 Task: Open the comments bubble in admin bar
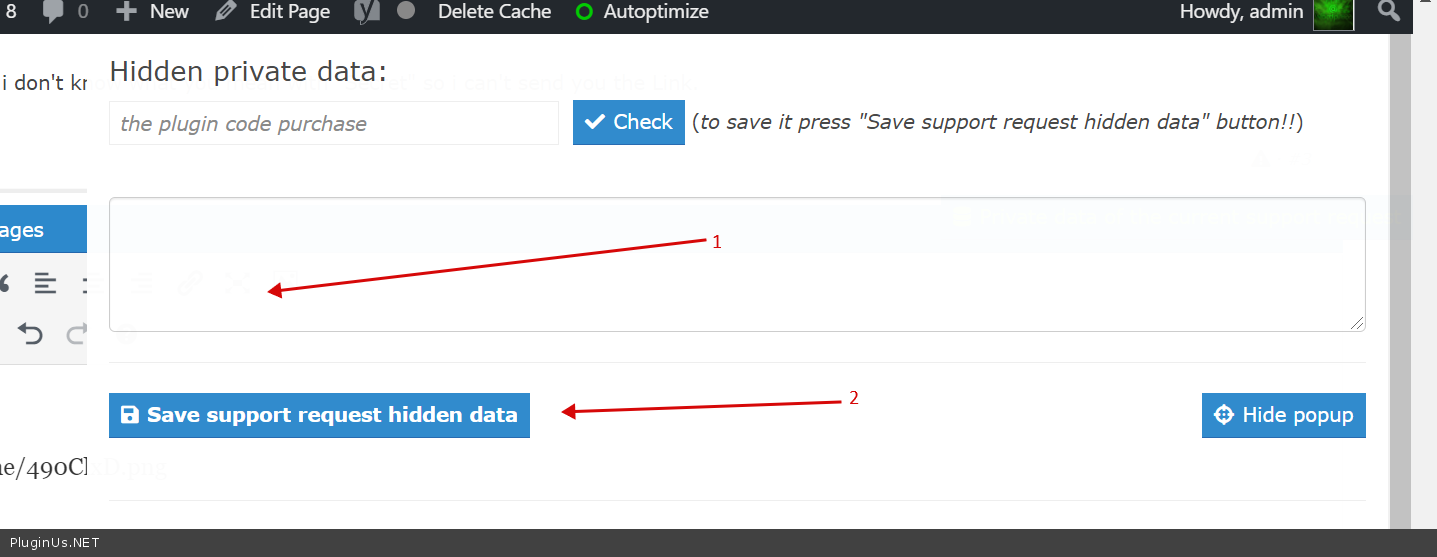65,12
